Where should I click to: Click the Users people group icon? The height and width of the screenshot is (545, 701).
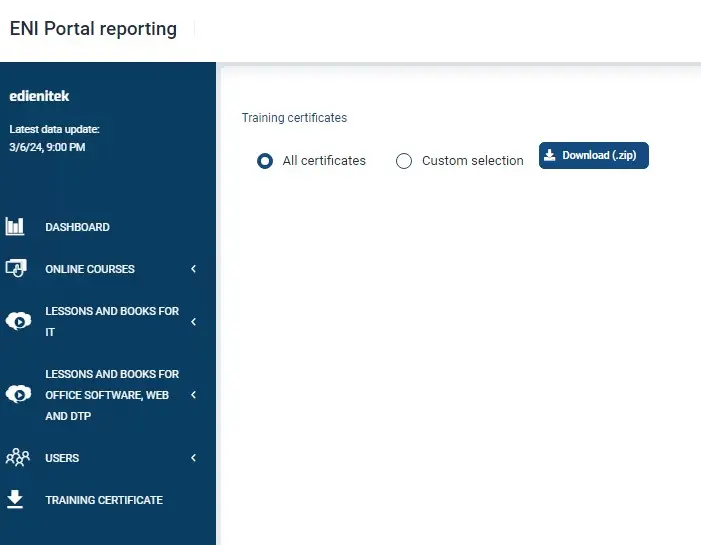click(x=17, y=458)
